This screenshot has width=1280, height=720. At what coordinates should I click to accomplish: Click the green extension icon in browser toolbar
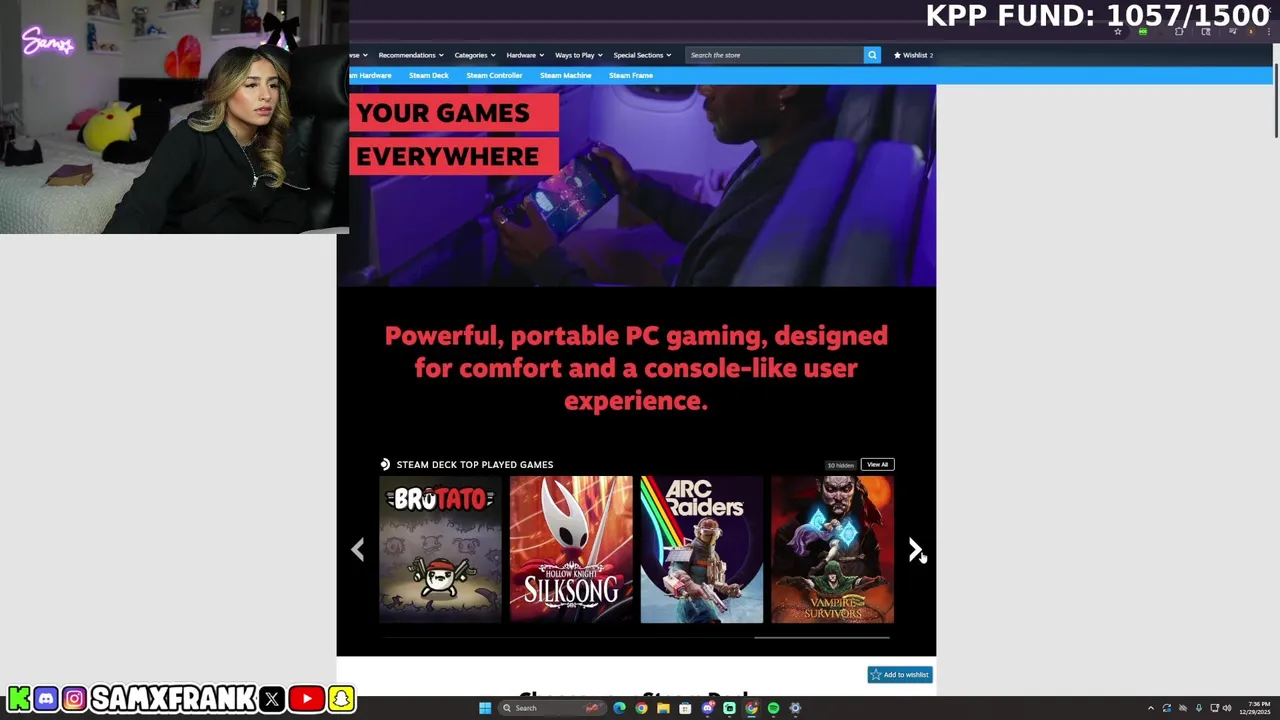coord(1143,32)
